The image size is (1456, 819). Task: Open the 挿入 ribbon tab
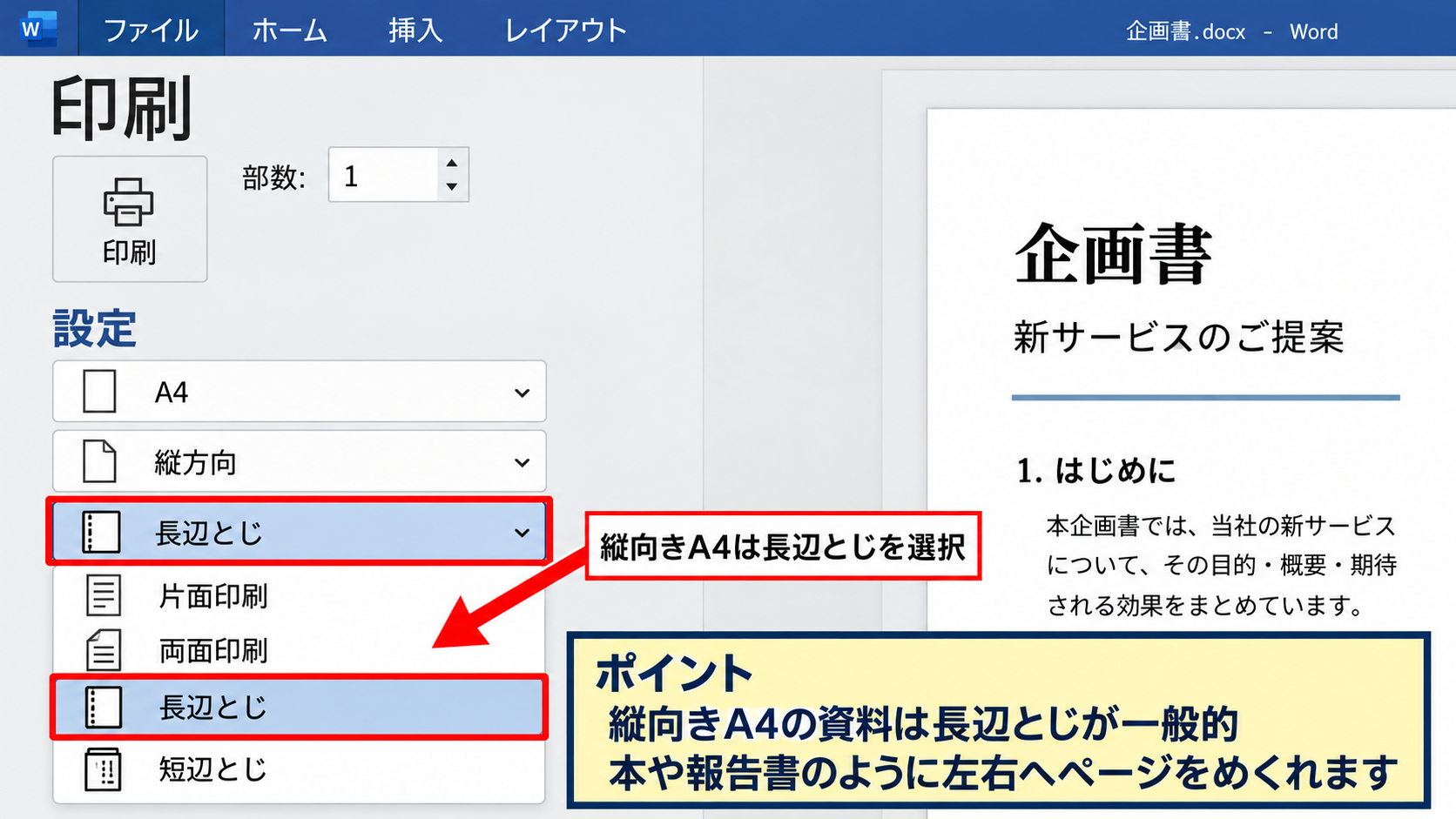(x=415, y=30)
